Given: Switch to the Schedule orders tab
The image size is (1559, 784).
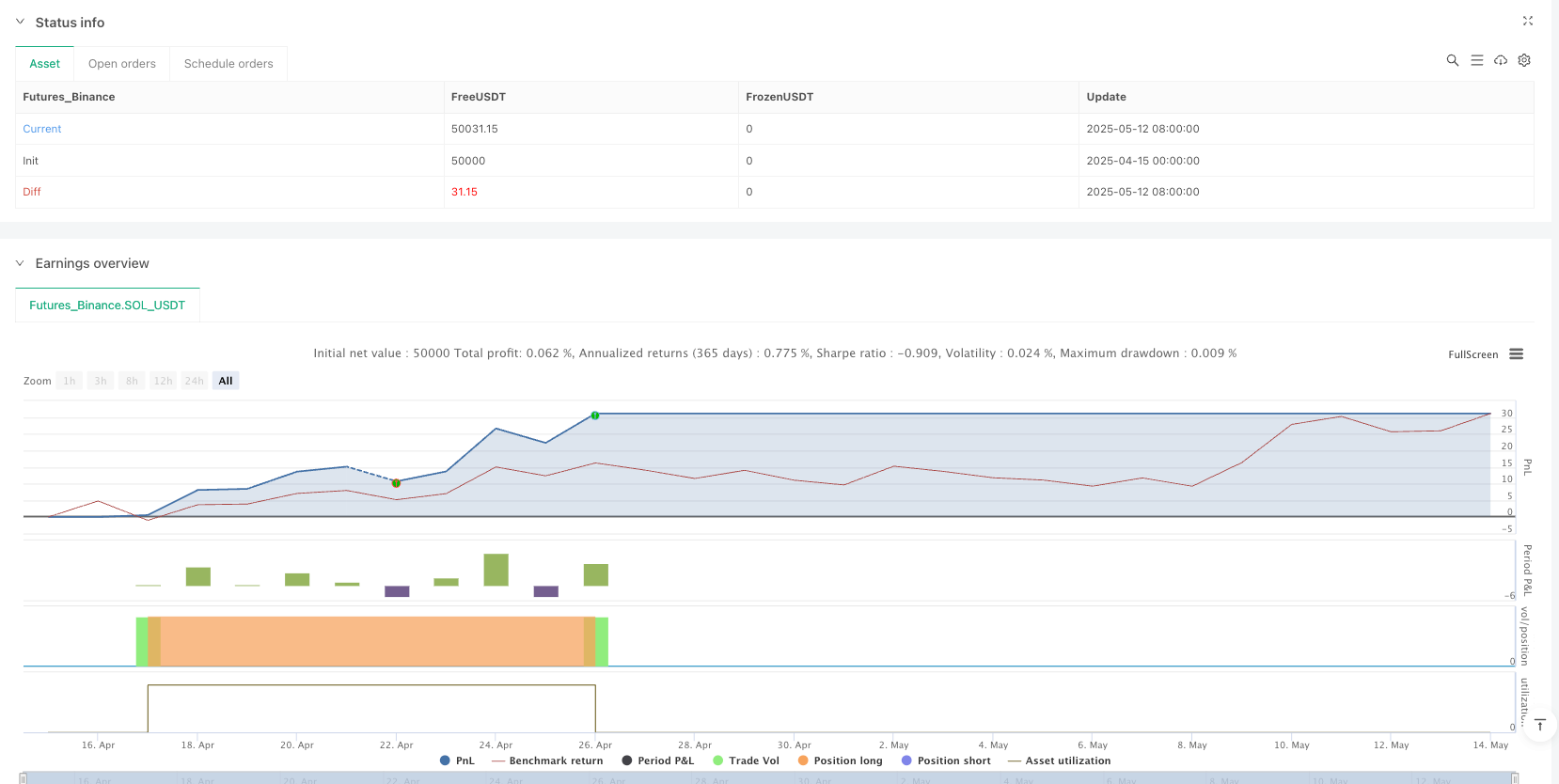Looking at the screenshot, I should click(228, 64).
